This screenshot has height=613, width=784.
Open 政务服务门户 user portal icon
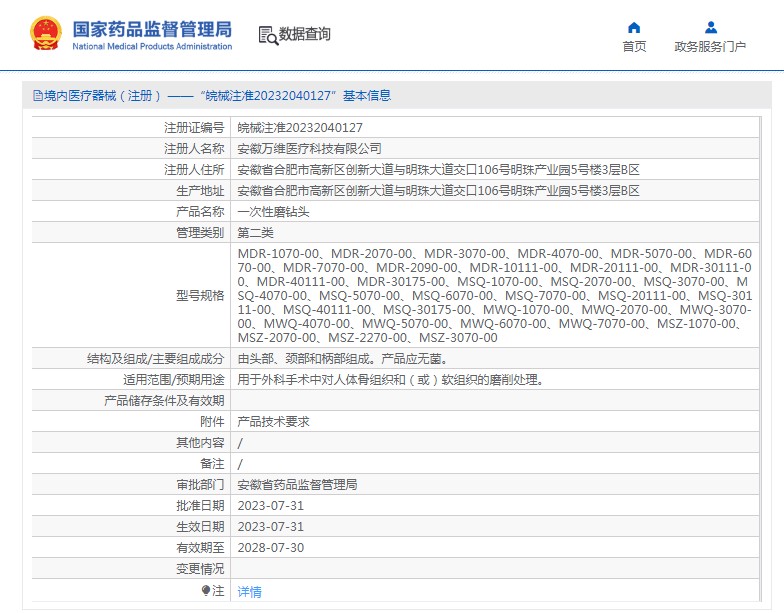pyautogui.click(x=710, y=27)
